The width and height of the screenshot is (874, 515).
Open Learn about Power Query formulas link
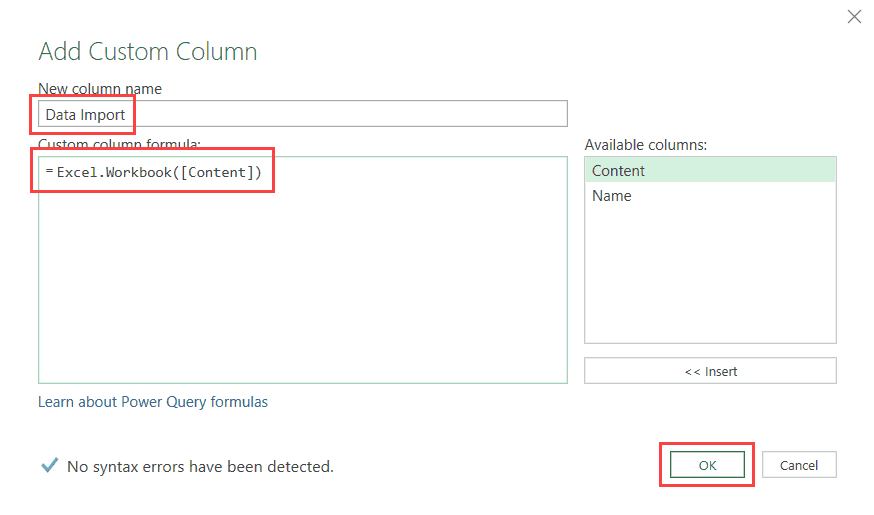click(153, 402)
